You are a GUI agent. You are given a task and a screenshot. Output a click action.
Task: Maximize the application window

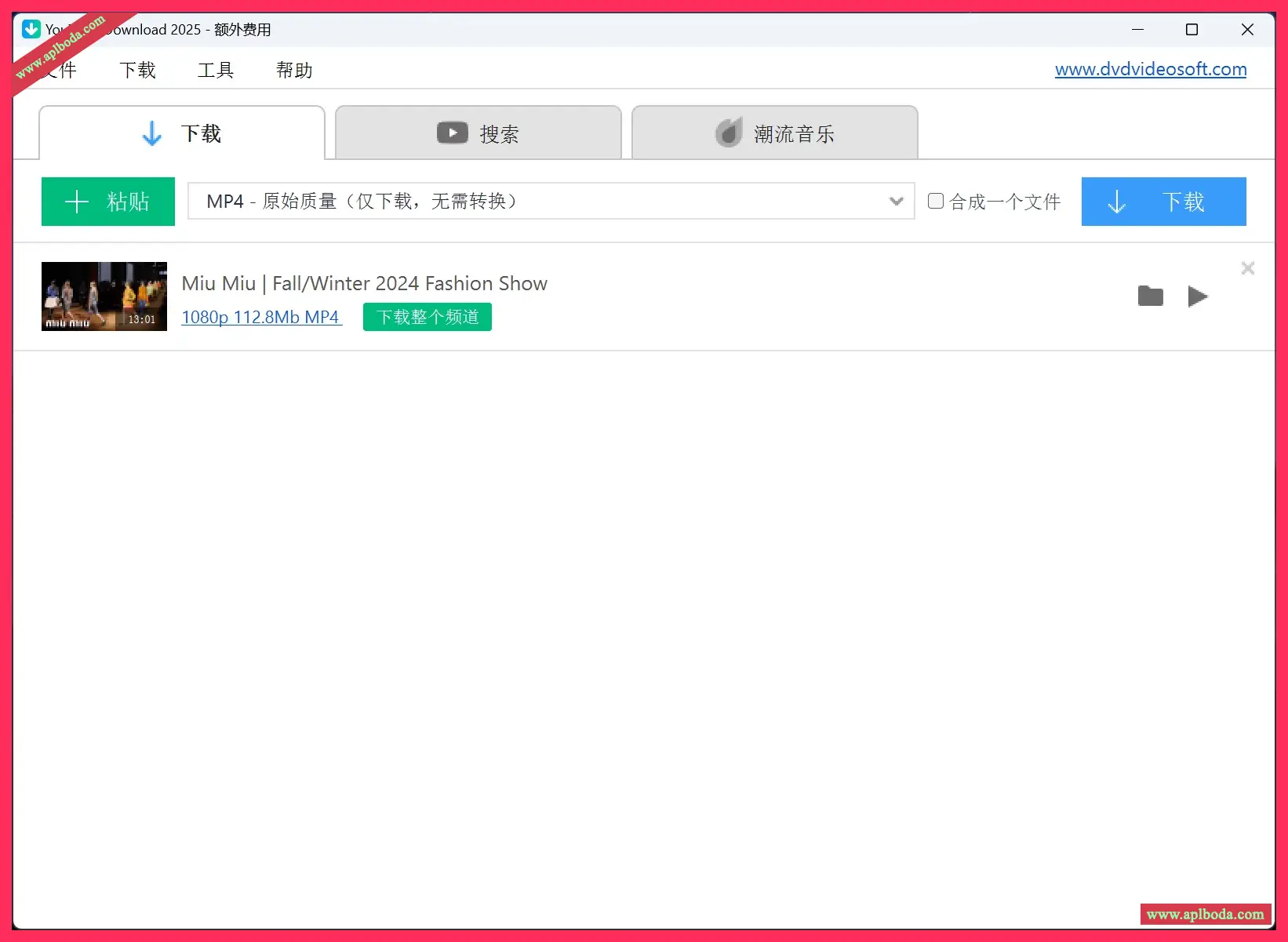tap(1192, 30)
